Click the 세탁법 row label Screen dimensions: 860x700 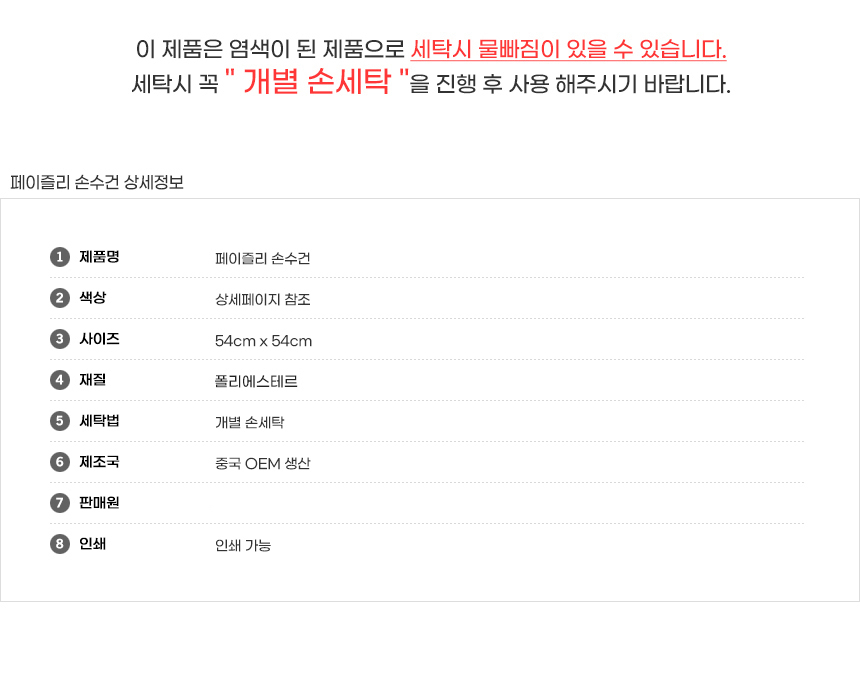[x=100, y=421]
